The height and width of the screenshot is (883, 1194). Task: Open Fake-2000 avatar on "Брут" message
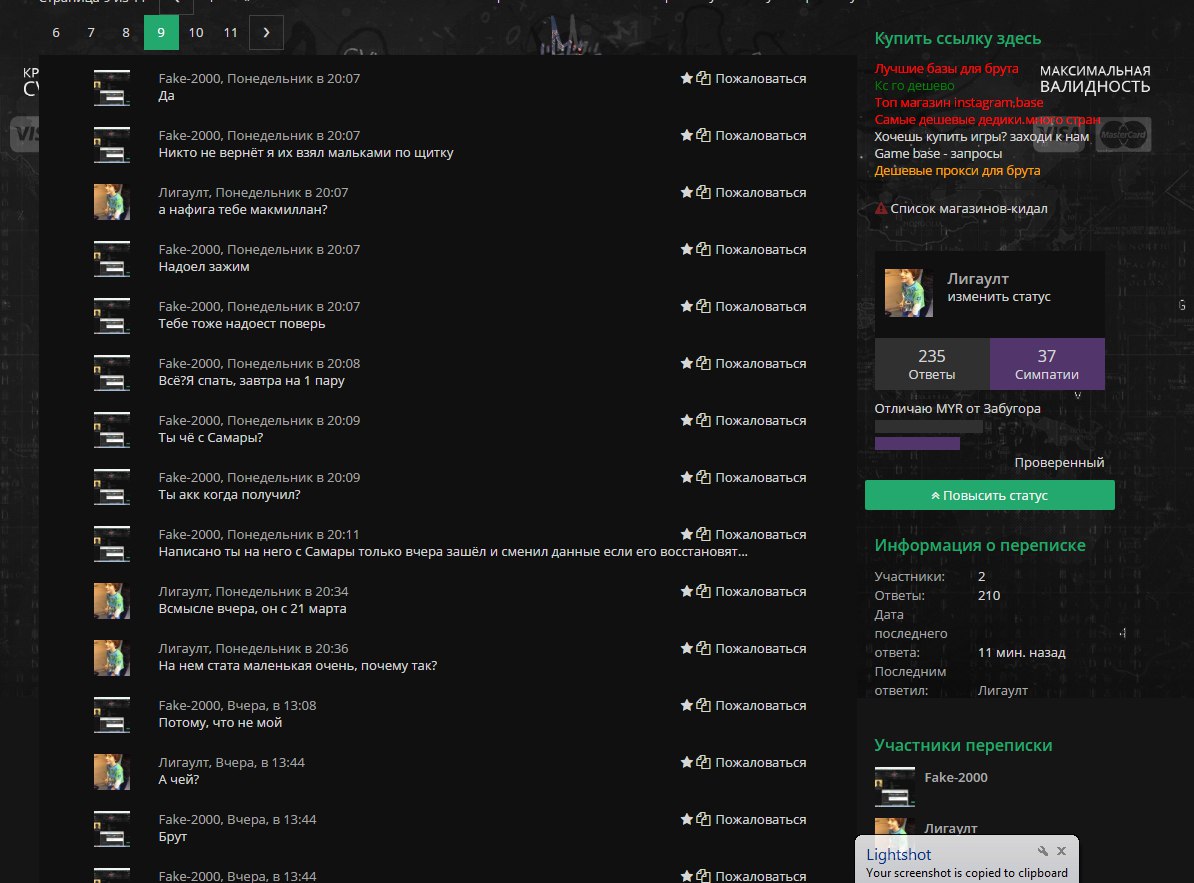112,829
